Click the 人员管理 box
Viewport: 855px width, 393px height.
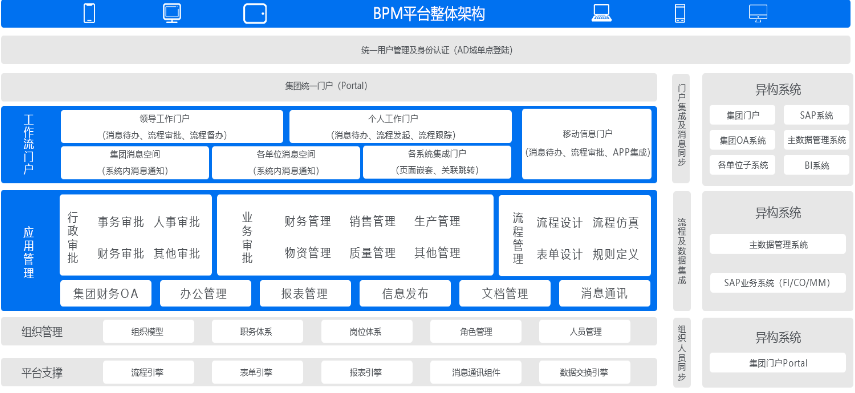[585, 331]
